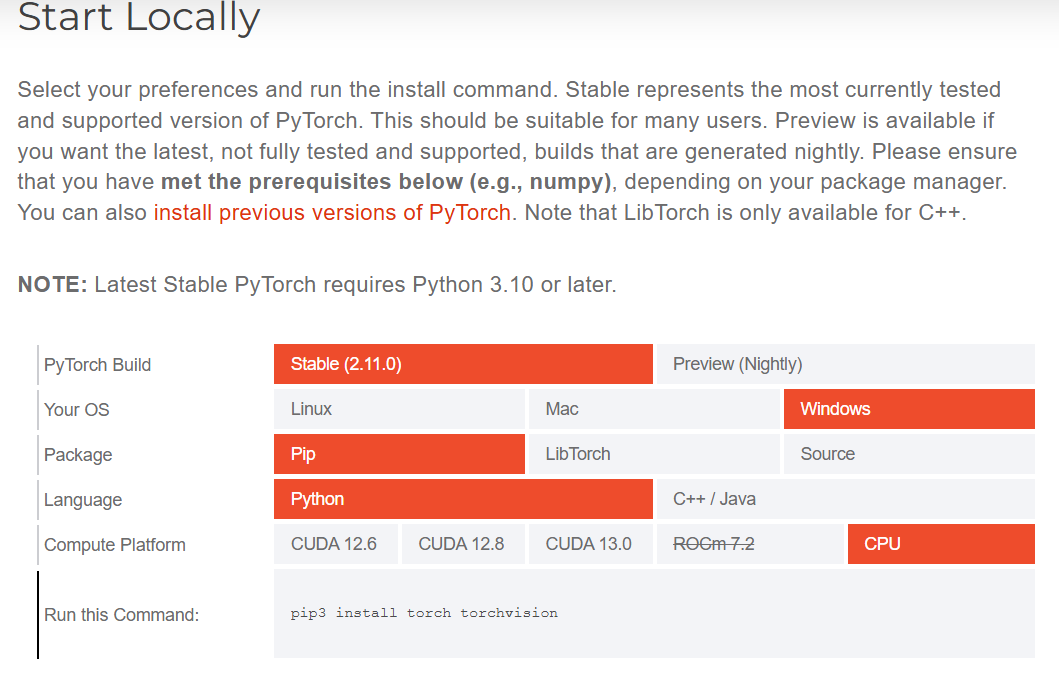Screen dimensions: 1059x679
Task: Select Python language option
Action: (462, 499)
